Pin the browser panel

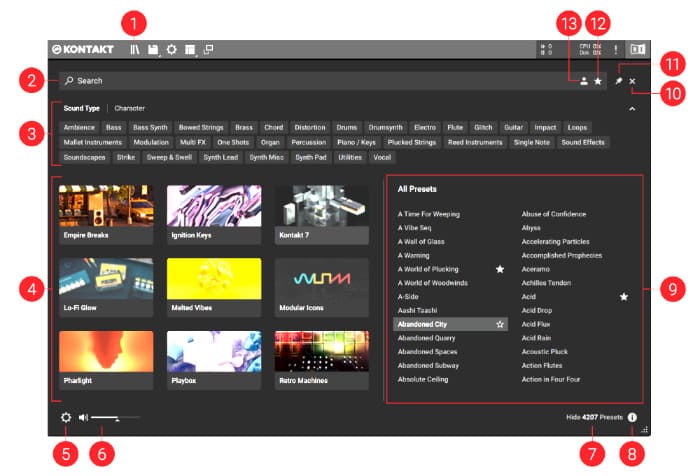pos(618,81)
